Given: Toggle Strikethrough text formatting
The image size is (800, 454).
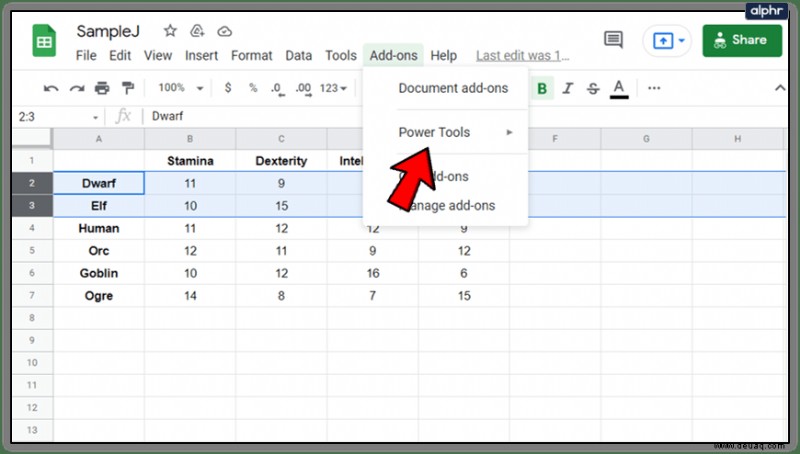Looking at the screenshot, I should 593,89.
